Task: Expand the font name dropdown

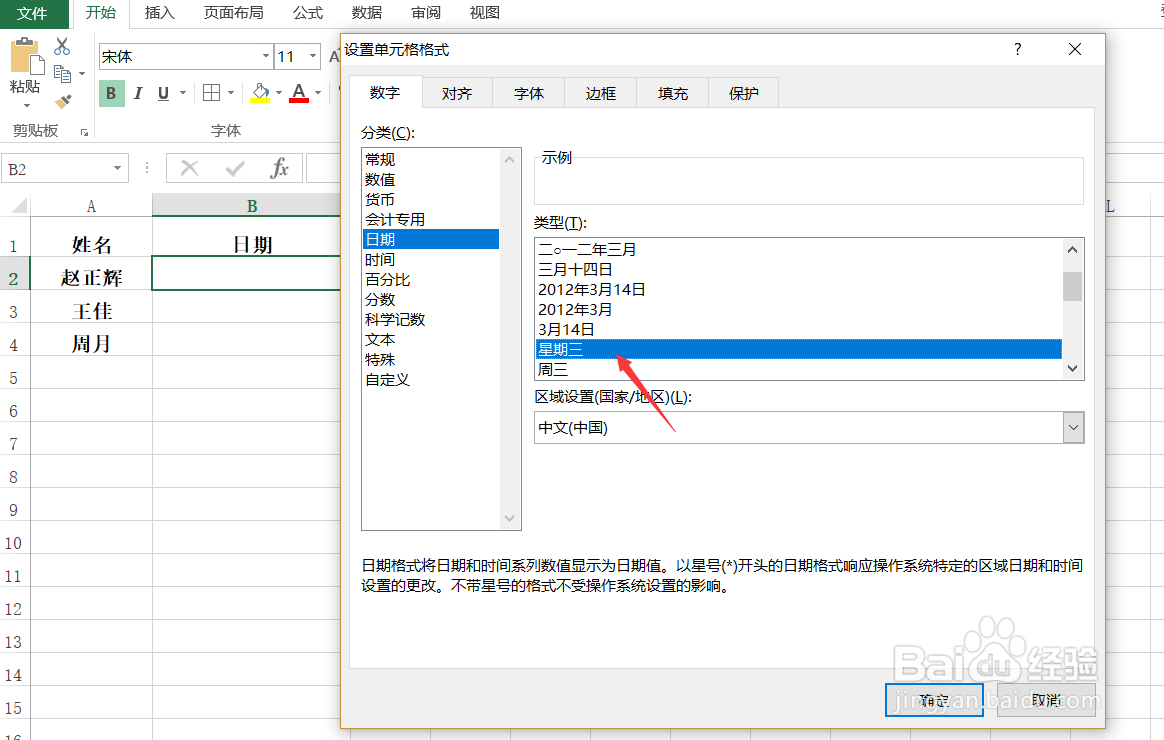Action: coord(266,56)
